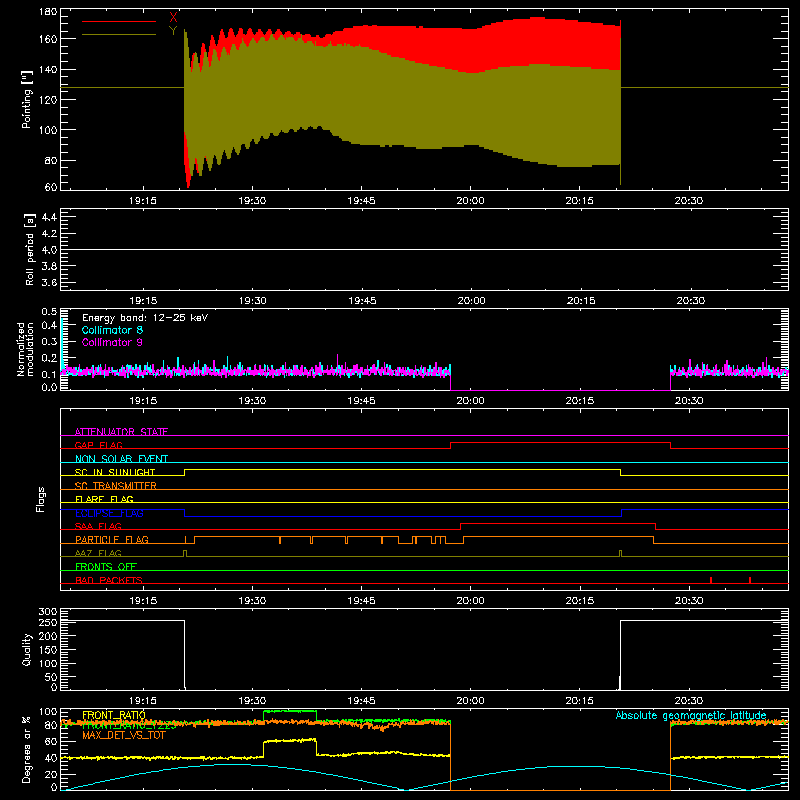The width and height of the screenshot is (800, 800).
Task: Click the red X legend label
Action: tap(173, 18)
